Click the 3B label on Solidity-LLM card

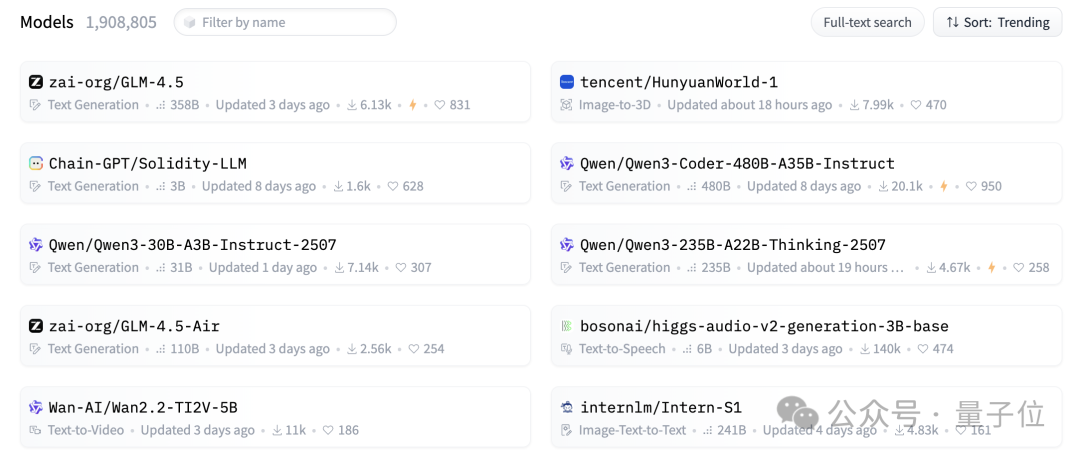point(178,187)
